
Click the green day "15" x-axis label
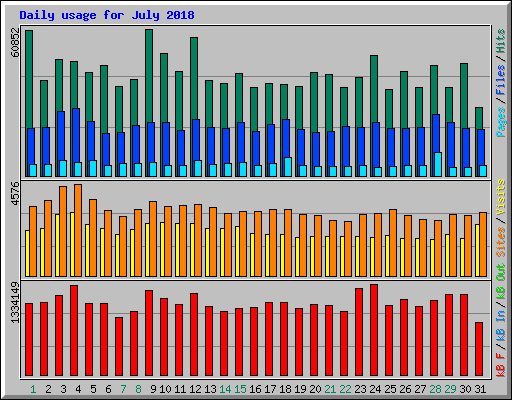coord(240,389)
